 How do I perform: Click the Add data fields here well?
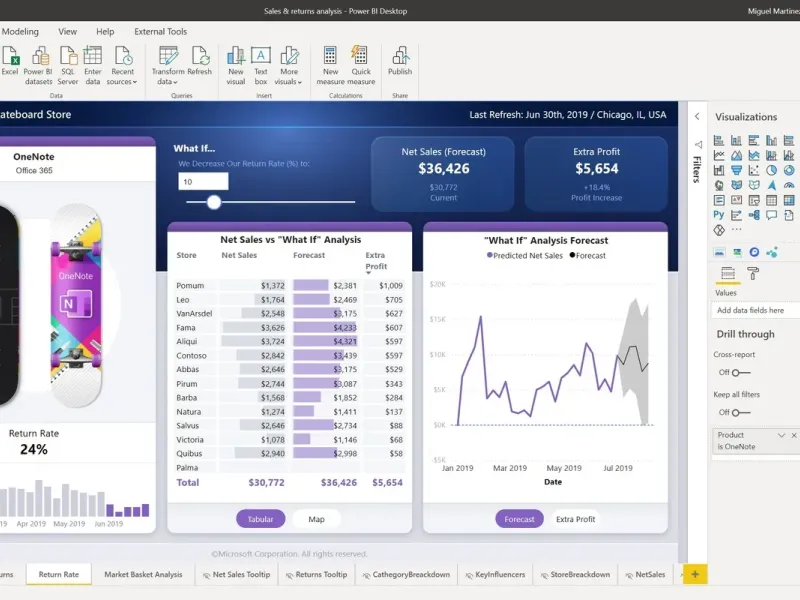click(x=755, y=310)
